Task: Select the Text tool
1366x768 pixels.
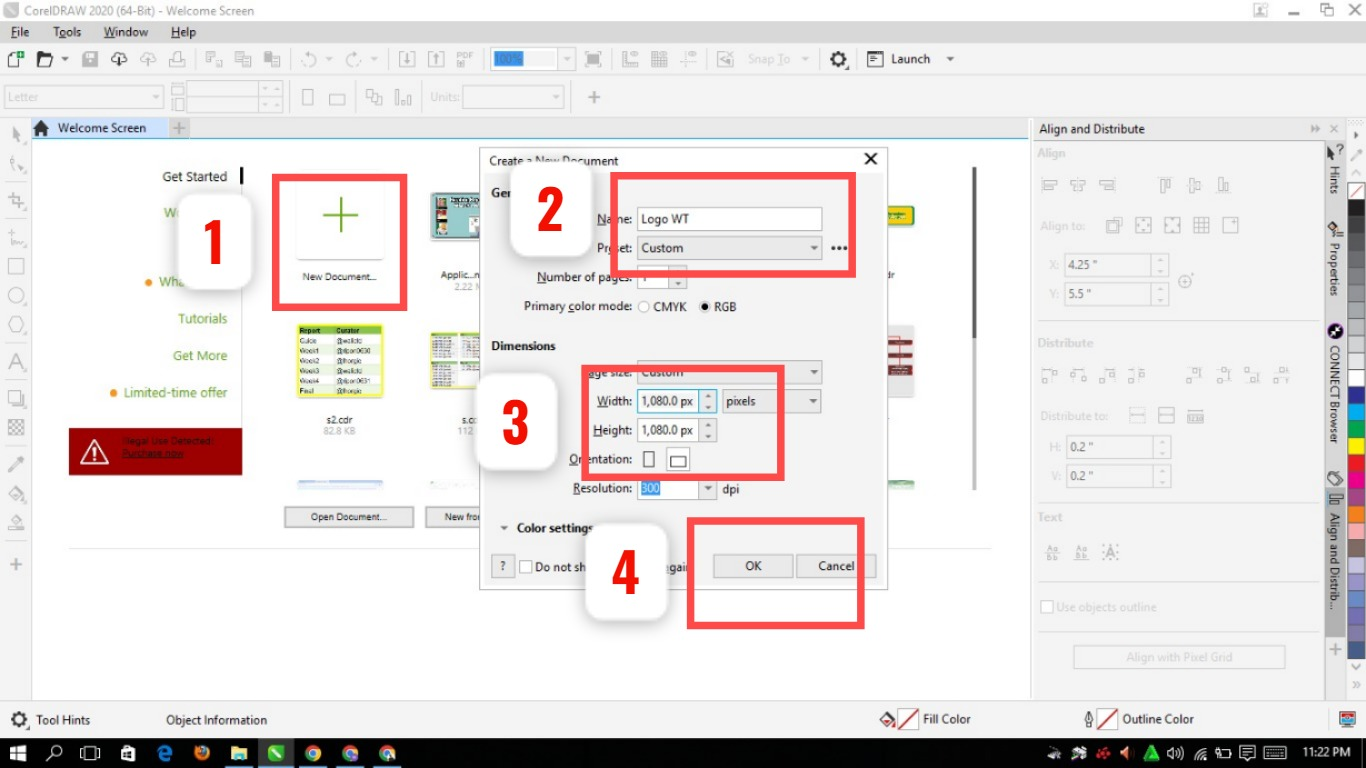Action: coord(16,361)
